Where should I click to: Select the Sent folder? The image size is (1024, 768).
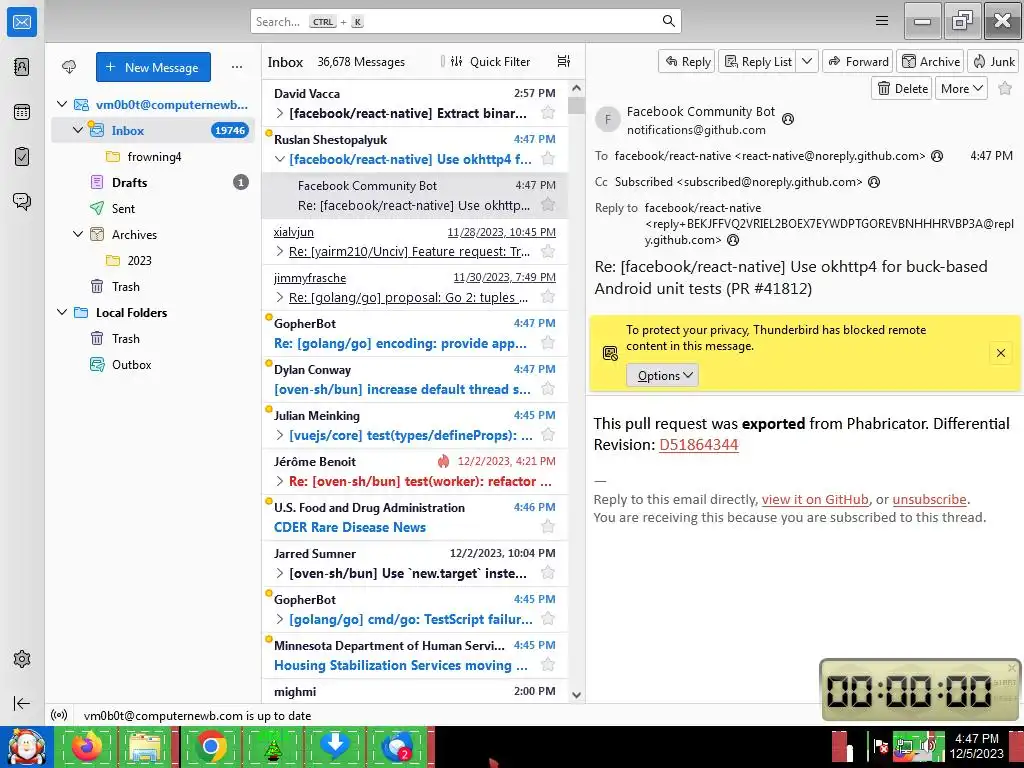point(152,208)
